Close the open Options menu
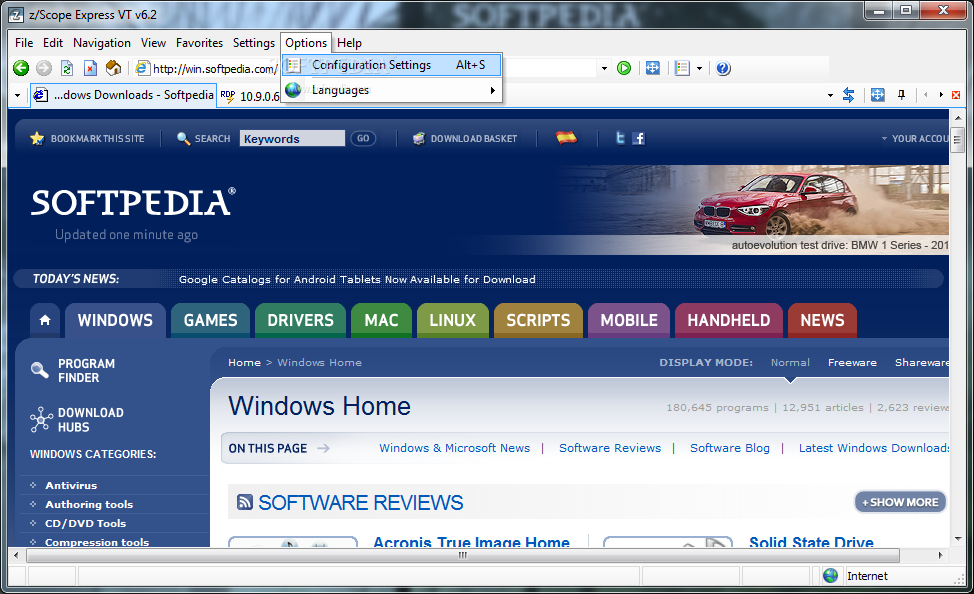The height and width of the screenshot is (594, 974). tap(306, 43)
